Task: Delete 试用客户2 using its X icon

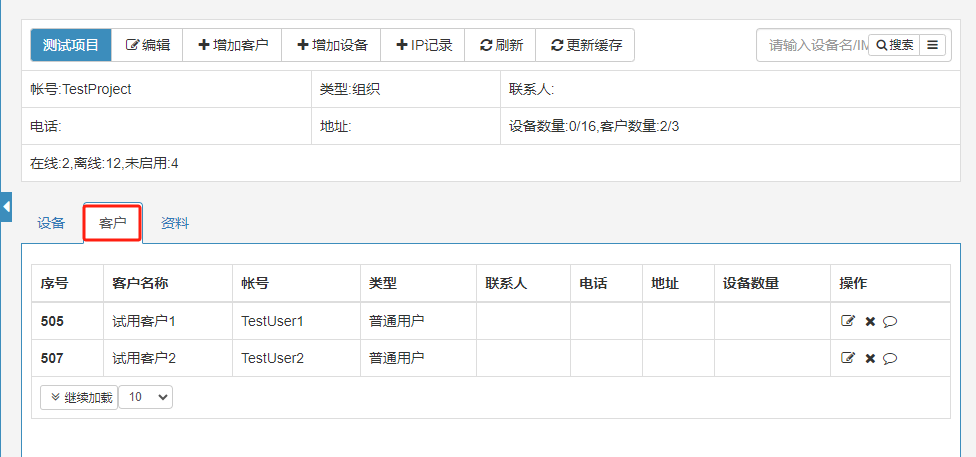Action: click(x=870, y=358)
